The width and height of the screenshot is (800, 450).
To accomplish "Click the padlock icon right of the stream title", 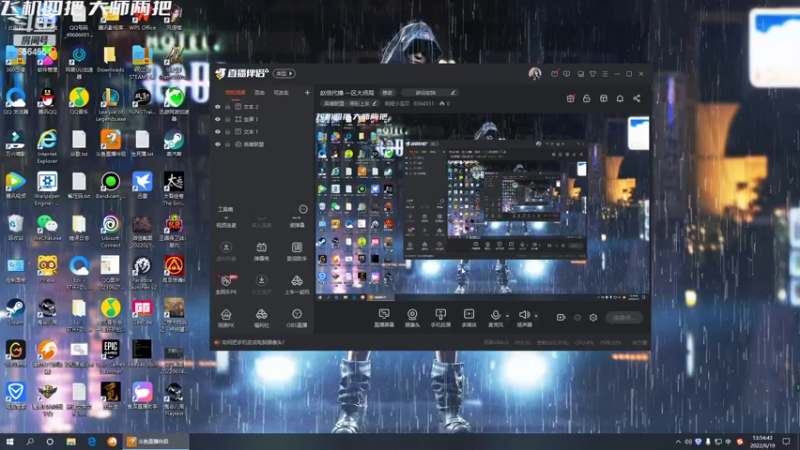I will [587, 98].
